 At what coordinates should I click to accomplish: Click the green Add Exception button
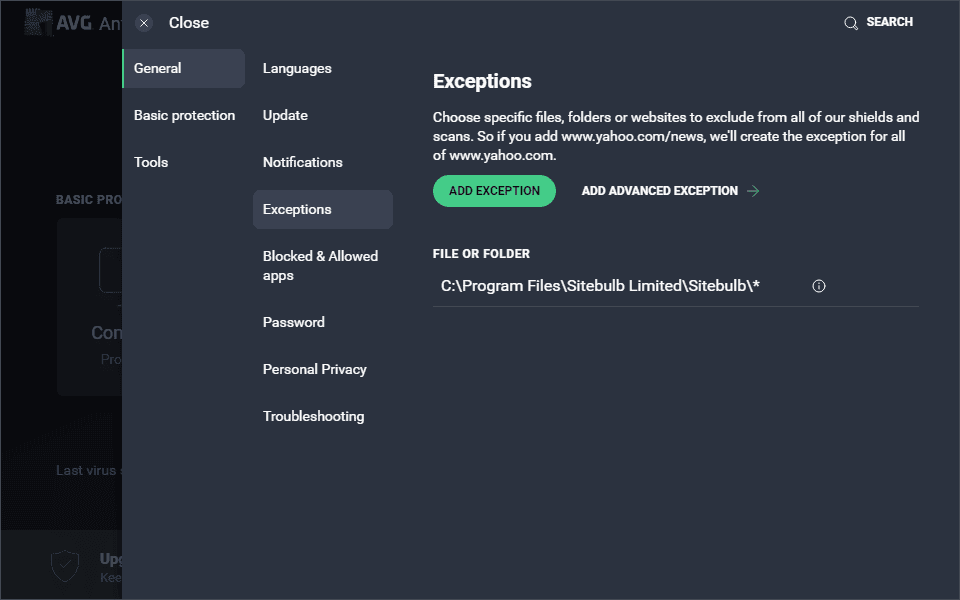point(494,191)
